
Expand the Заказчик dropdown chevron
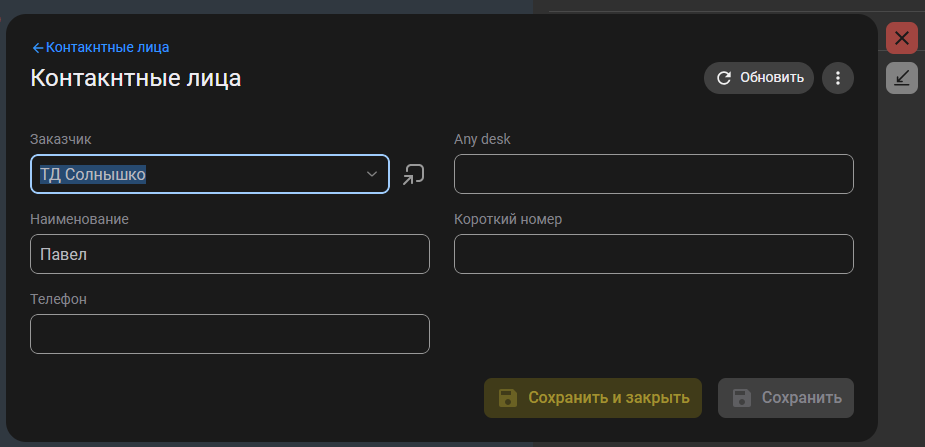372,174
